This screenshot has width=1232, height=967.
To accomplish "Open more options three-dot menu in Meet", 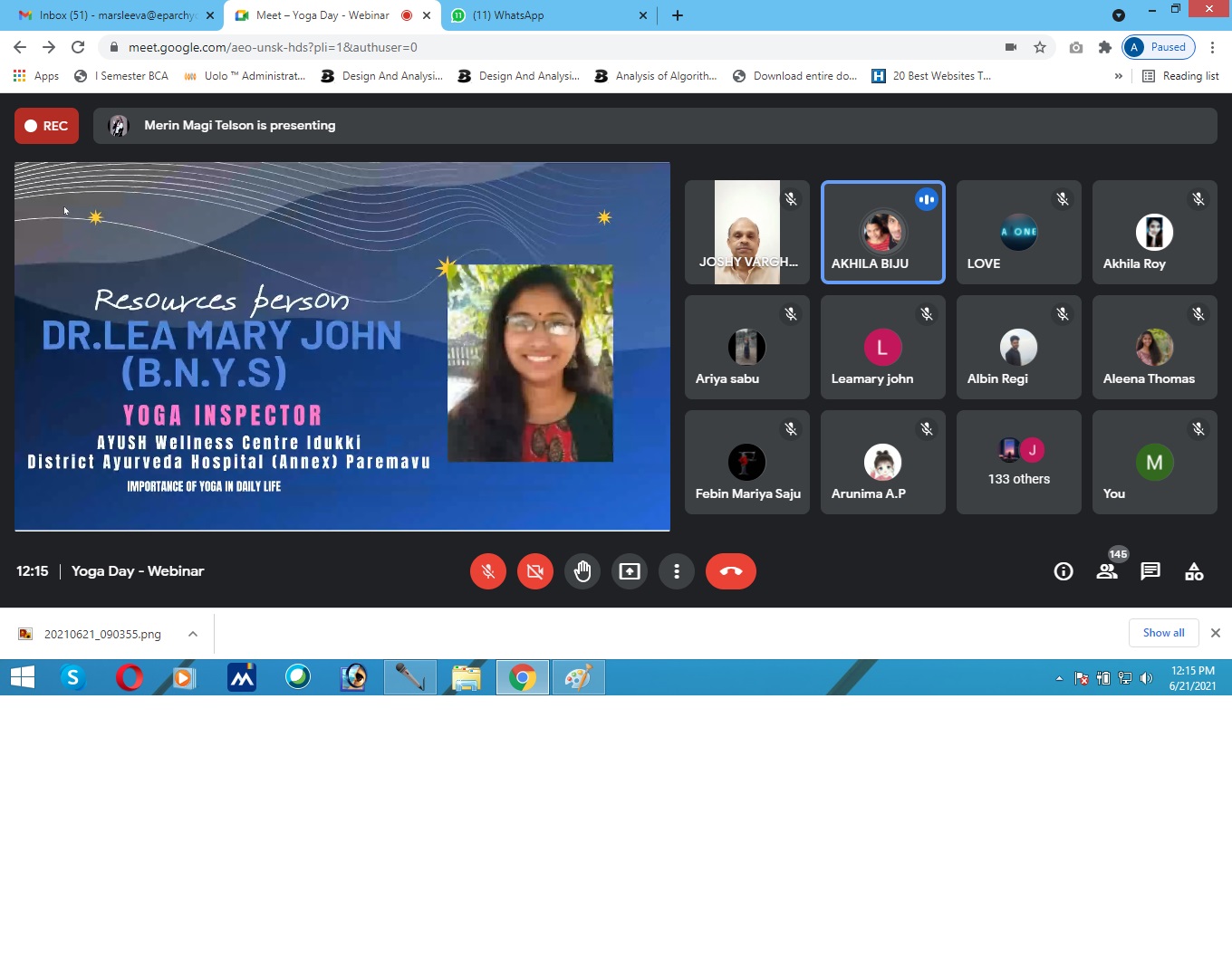I will (x=677, y=571).
